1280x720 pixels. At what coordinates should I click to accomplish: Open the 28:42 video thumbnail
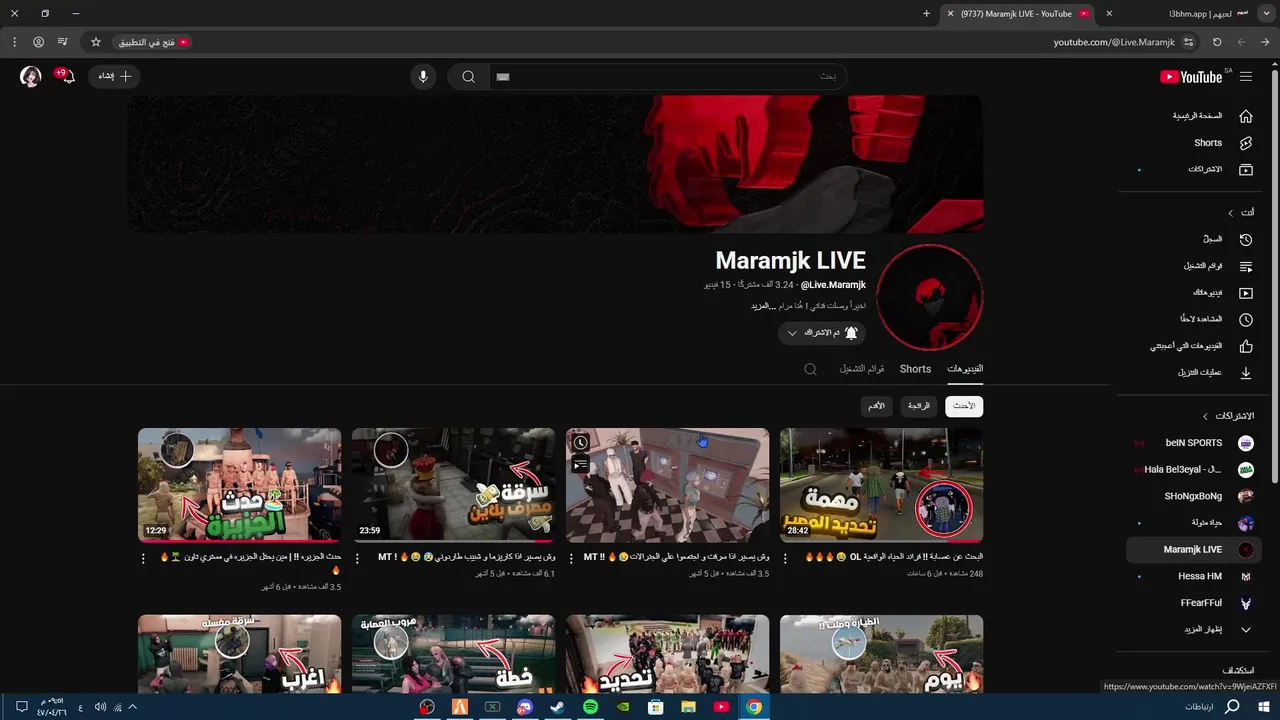(881, 485)
